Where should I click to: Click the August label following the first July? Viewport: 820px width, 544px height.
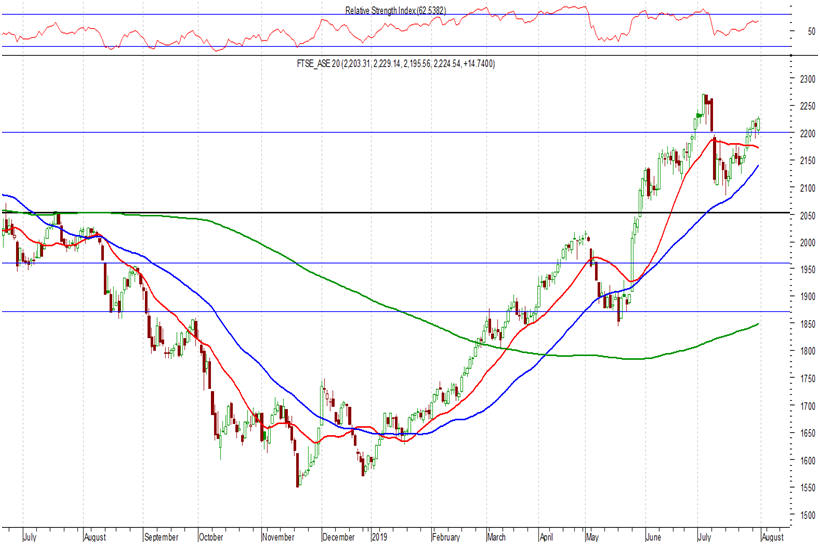pos(95,537)
